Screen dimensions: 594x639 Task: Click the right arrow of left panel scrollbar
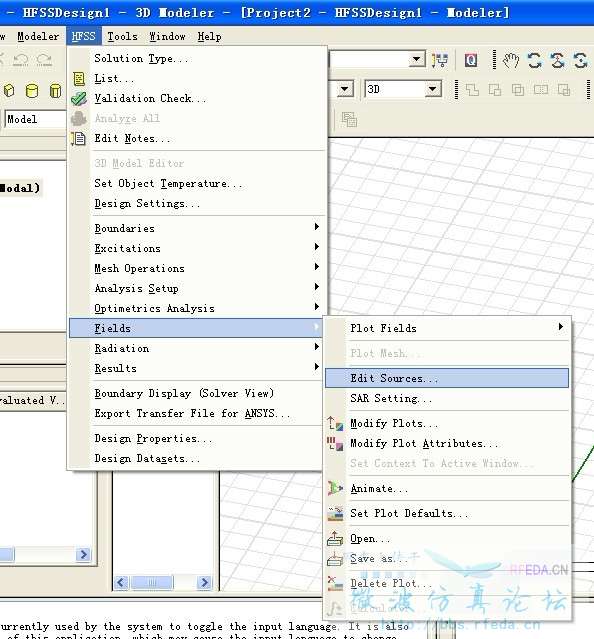[84, 555]
